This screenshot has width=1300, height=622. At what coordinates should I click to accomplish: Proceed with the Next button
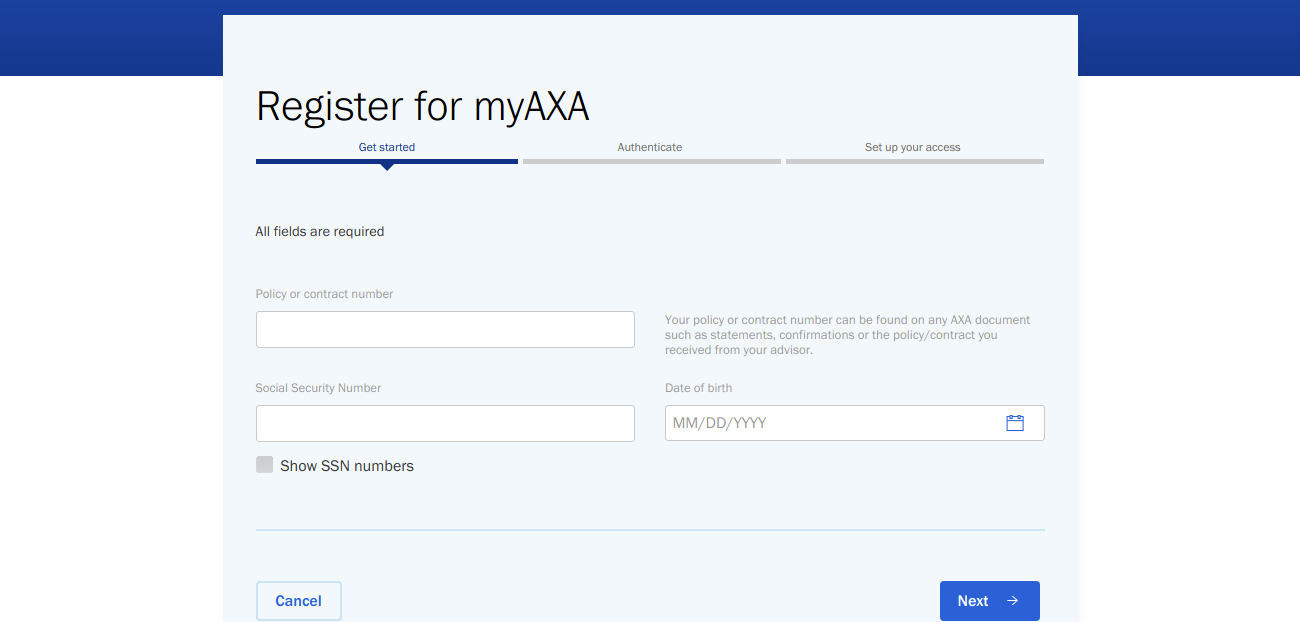[x=990, y=601]
